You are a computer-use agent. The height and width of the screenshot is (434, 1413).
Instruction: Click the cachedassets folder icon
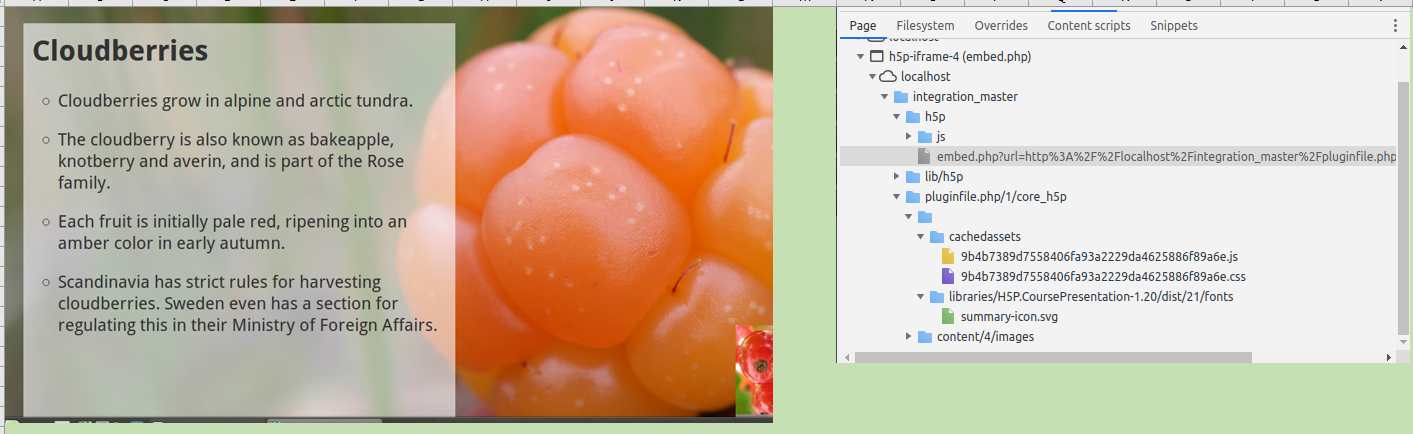tap(936, 237)
